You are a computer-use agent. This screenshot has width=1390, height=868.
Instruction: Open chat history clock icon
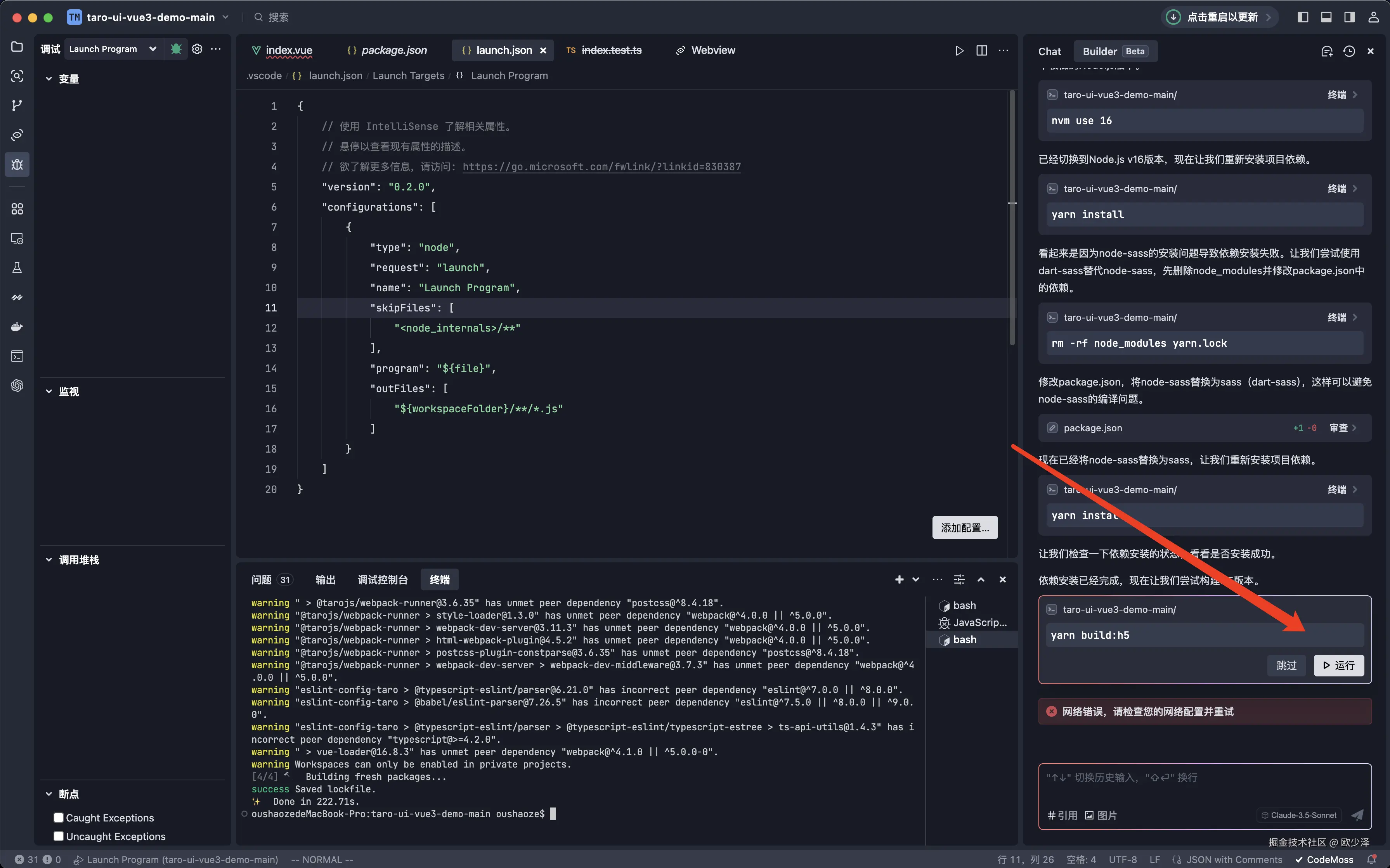point(1348,51)
